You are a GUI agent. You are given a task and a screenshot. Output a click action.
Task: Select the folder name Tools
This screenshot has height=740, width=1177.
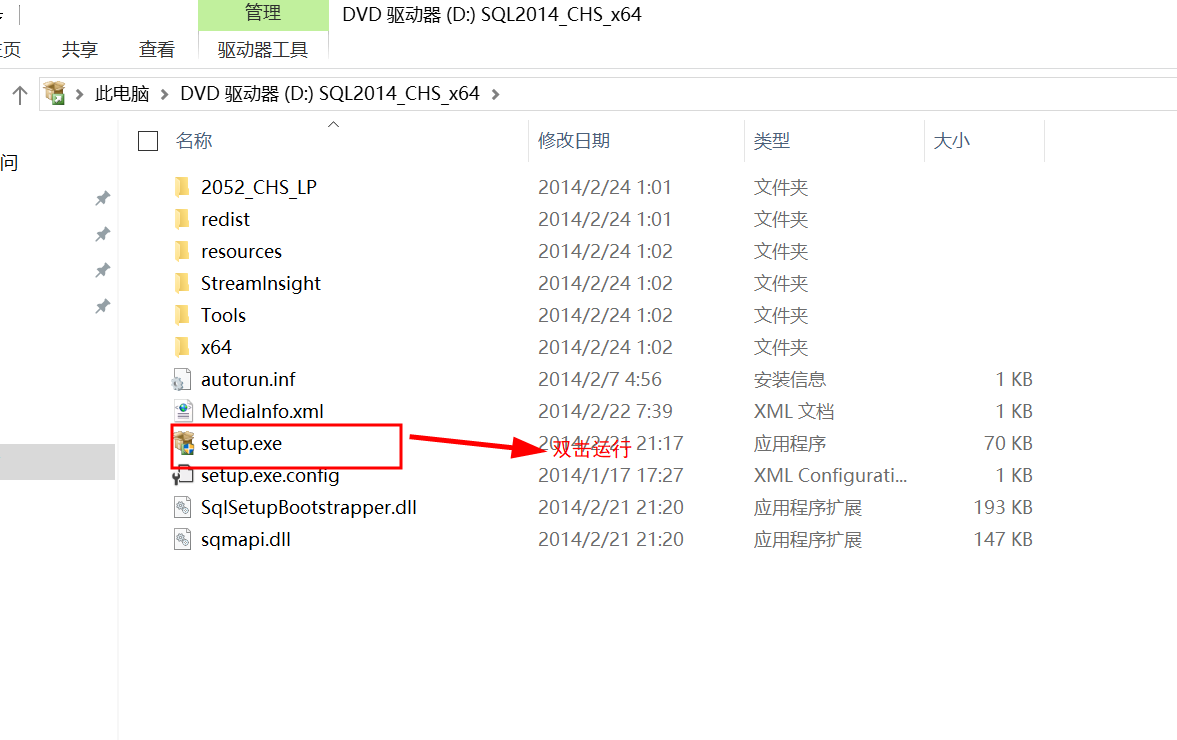[x=223, y=315]
